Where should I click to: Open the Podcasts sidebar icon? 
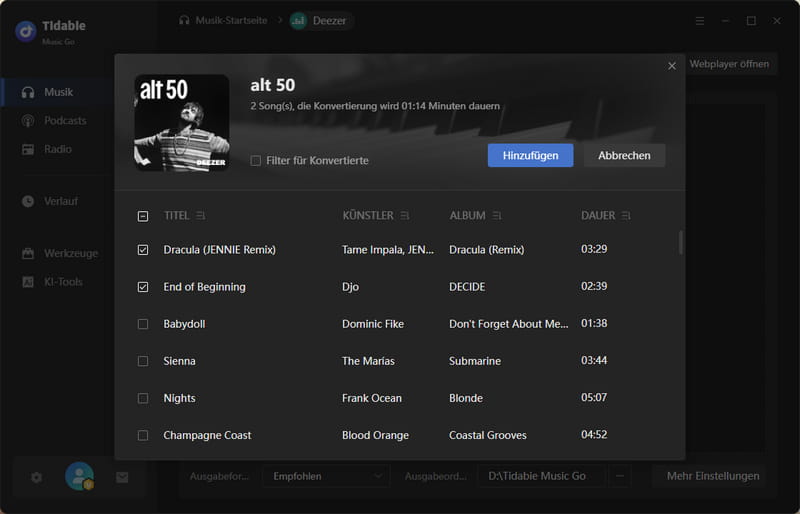28,121
